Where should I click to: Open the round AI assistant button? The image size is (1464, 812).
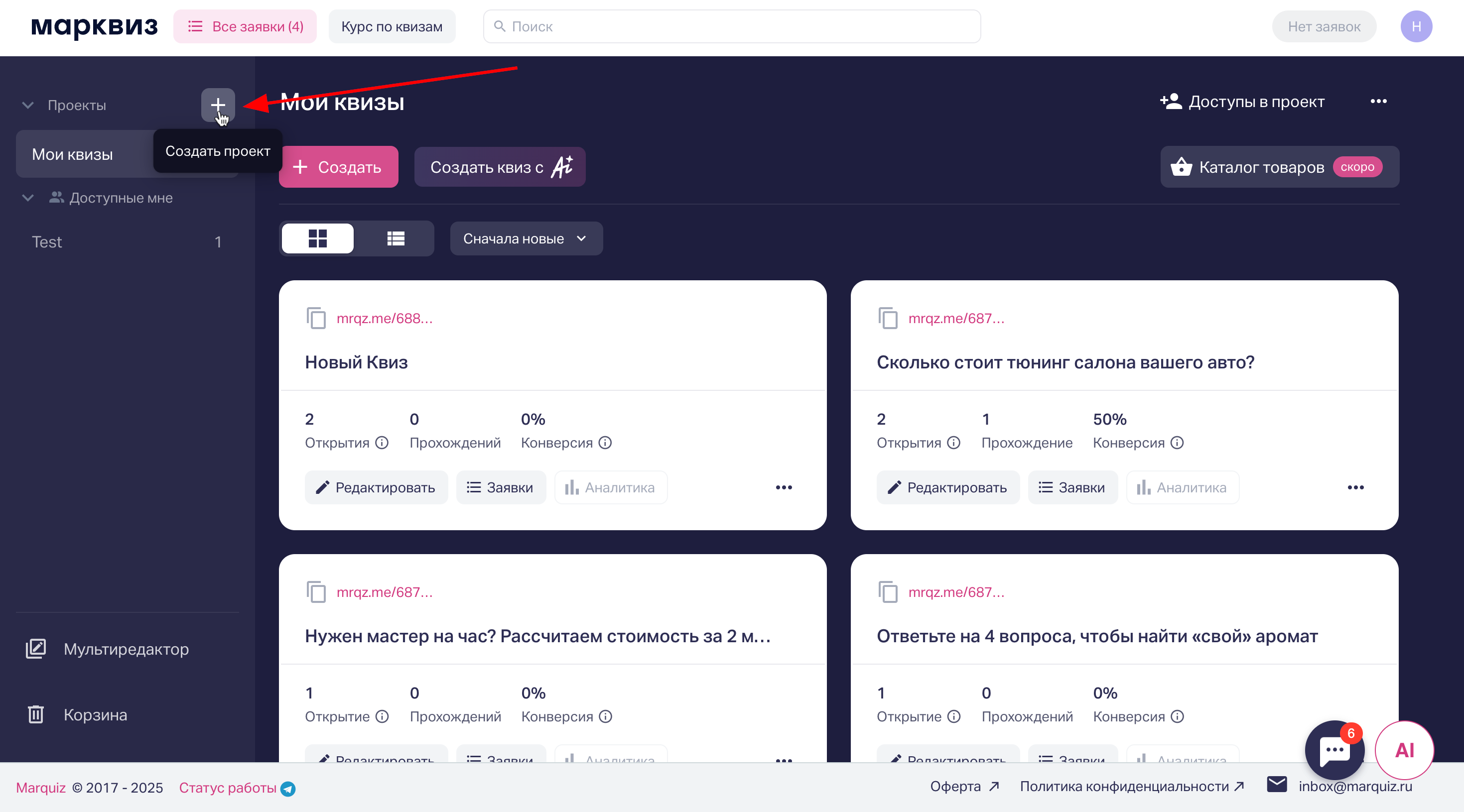(x=1404, y=750)
